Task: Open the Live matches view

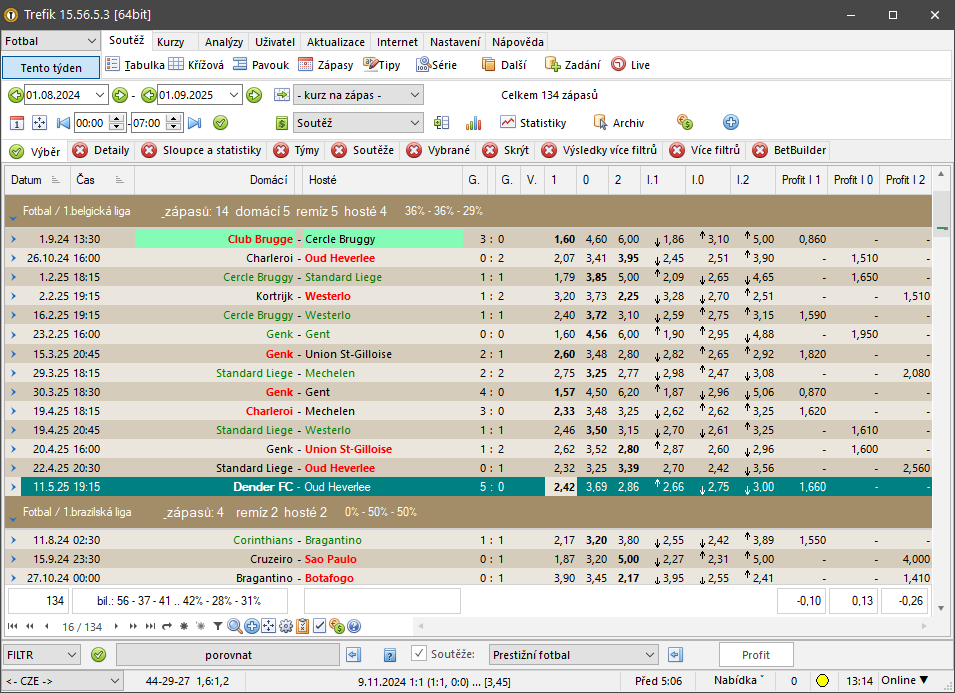Action: (630, 65)
